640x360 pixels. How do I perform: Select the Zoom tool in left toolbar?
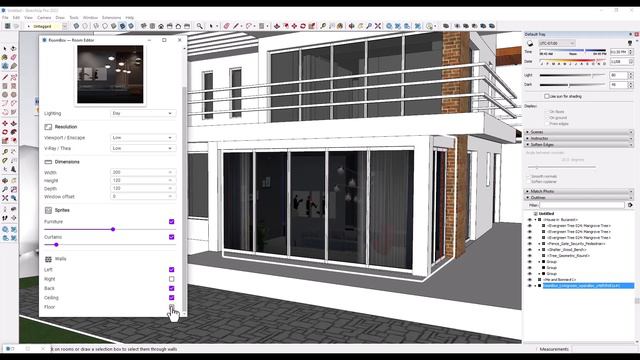click(5, 189)
